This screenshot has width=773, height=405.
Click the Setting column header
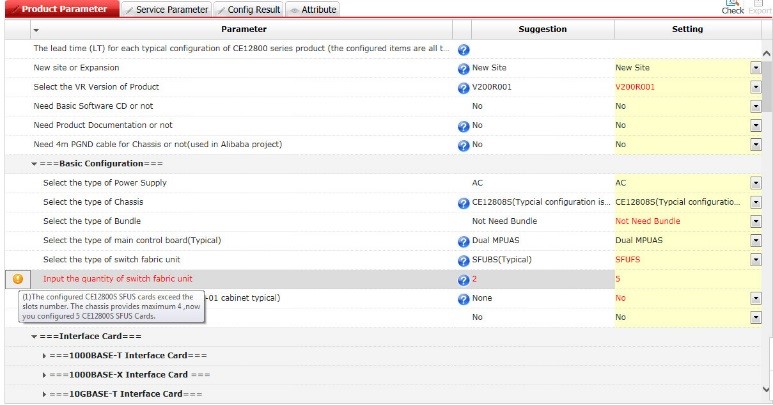pyautogui.click(x=687, y=29)
